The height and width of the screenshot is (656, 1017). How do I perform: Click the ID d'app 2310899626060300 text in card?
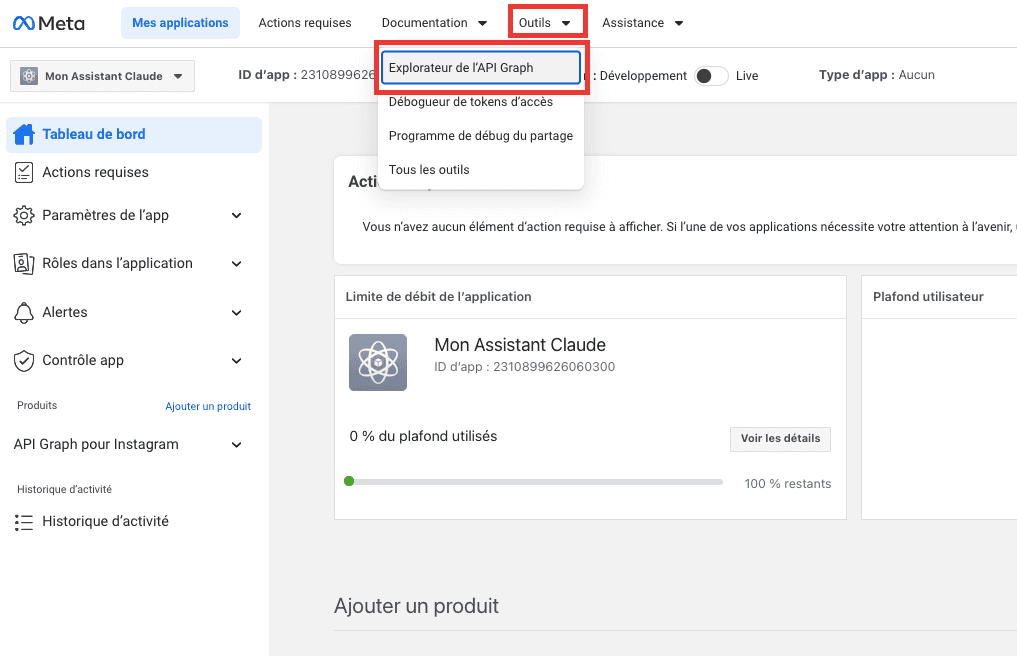525,367
